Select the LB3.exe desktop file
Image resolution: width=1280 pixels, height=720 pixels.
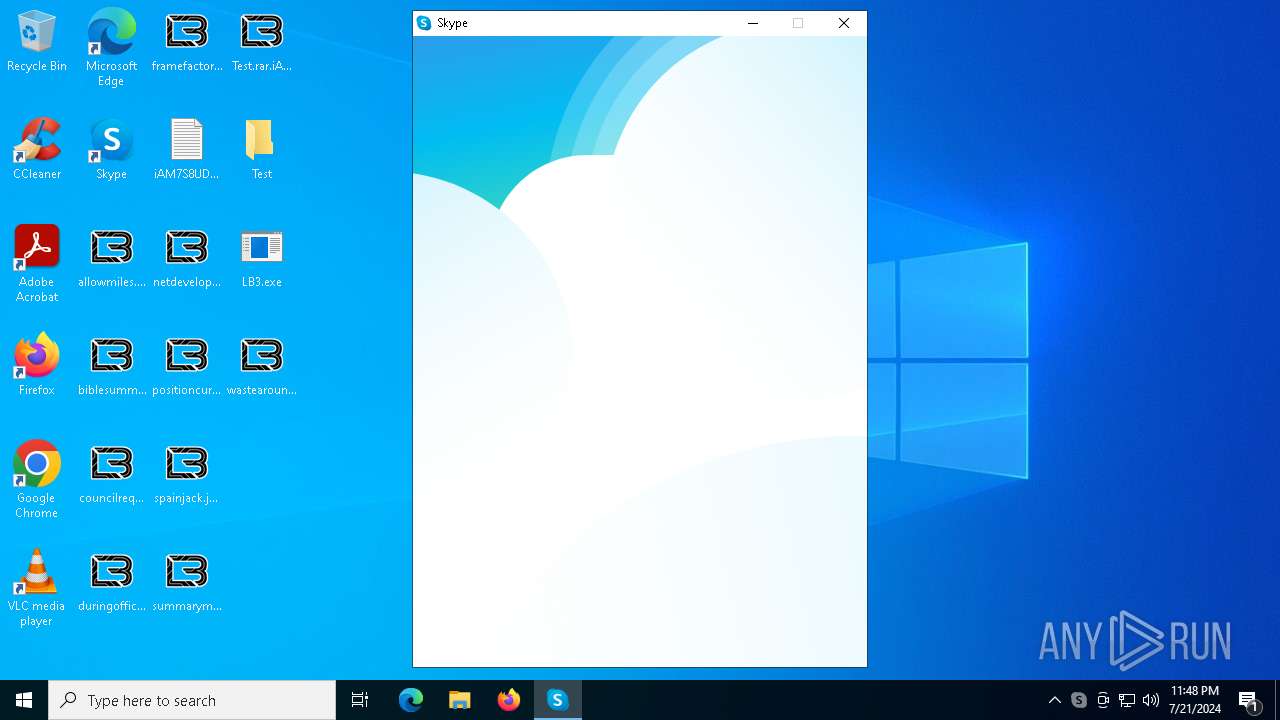[x=262, y=258]
